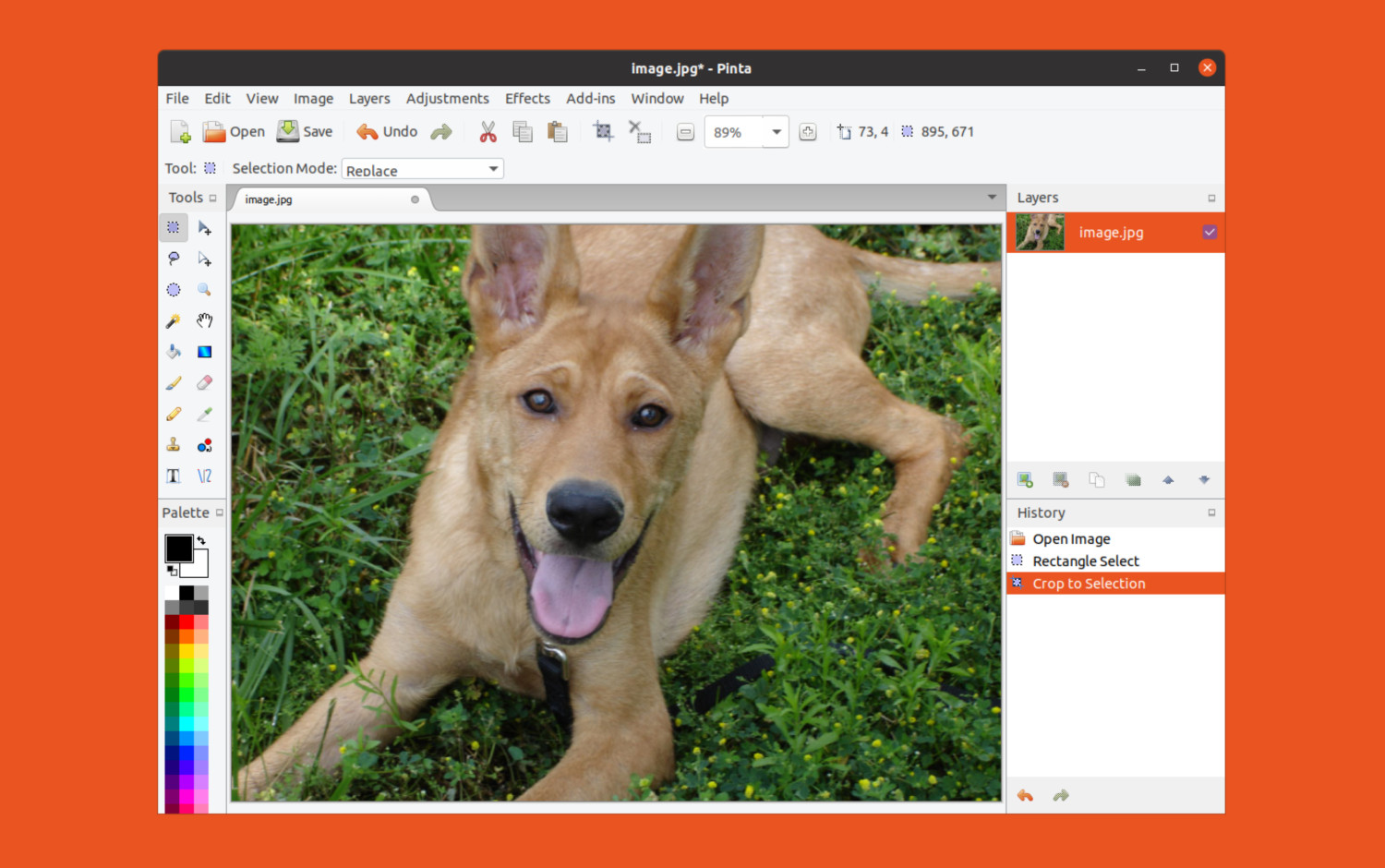This screenshot has width=1385, height=868.
Task: Open the Selection Mode dropdown
Action: (423, 169)
